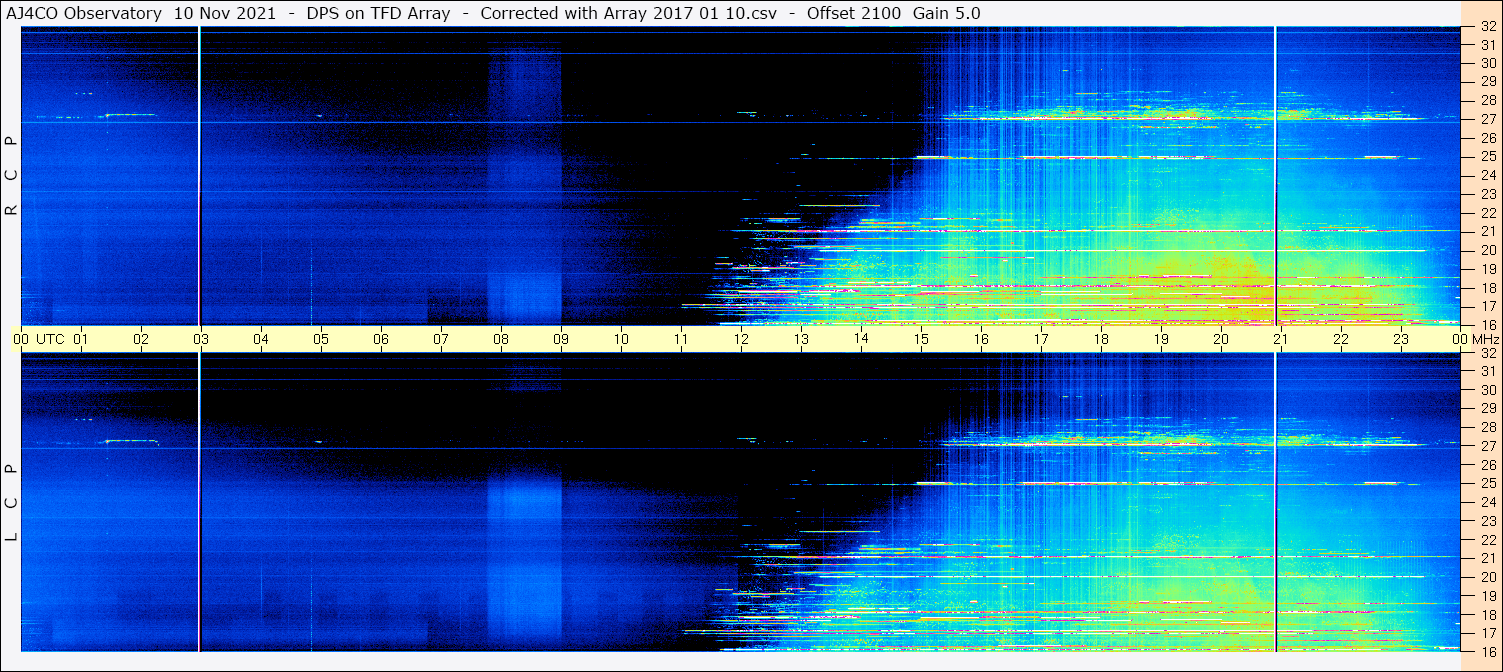This screenshot has width=1503, height=672.
Task: Select the 18 hour mark on UTC axis
Action: [x=1100, y=339]
